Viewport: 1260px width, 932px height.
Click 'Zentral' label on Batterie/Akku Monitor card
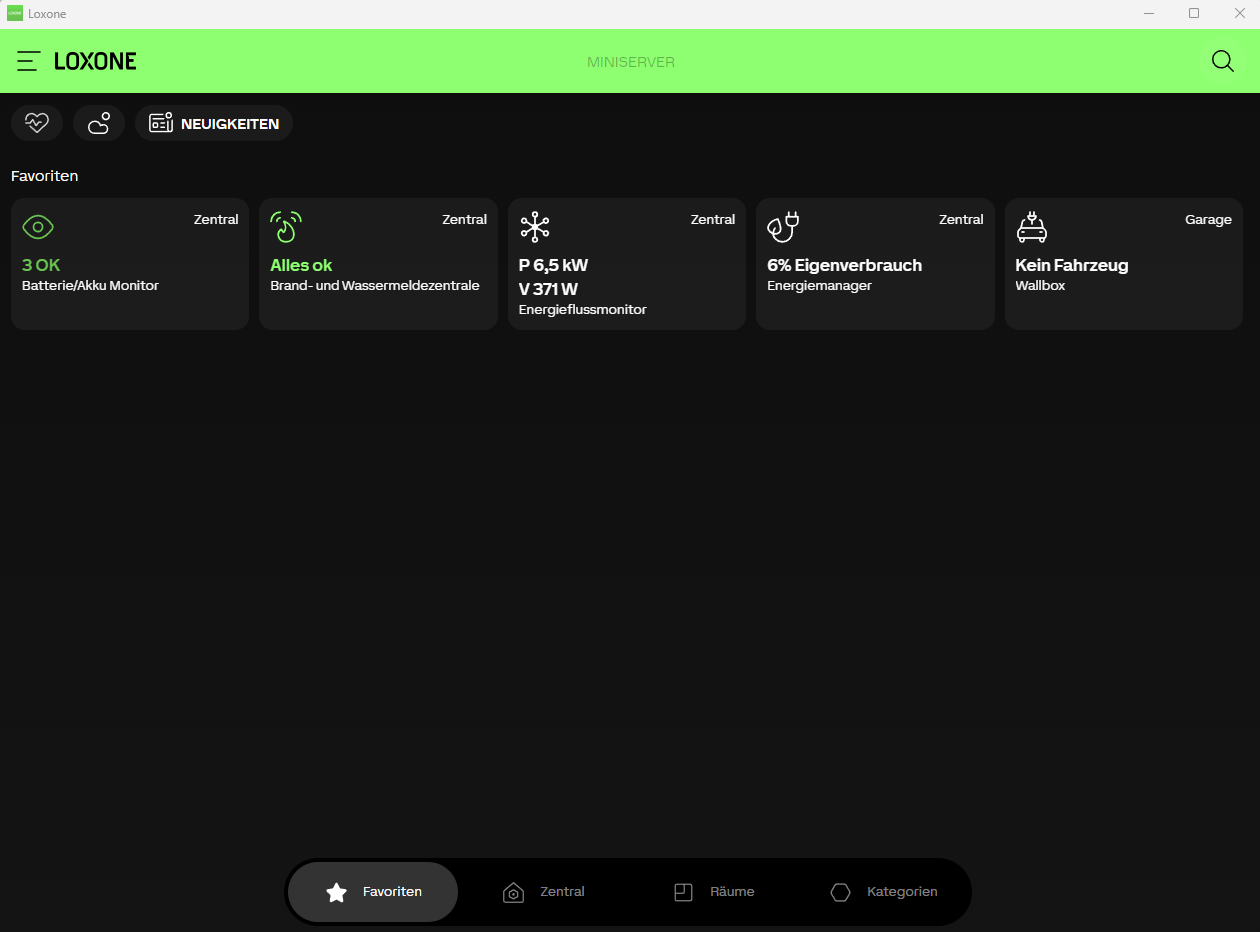(x=216, y=220)
